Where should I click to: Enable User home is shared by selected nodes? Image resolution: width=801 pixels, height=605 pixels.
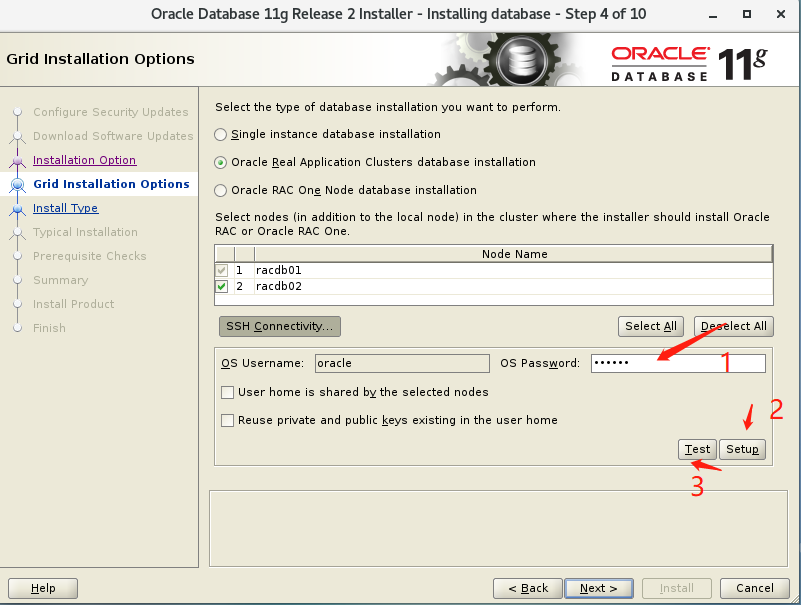click(x=227, y=392)
